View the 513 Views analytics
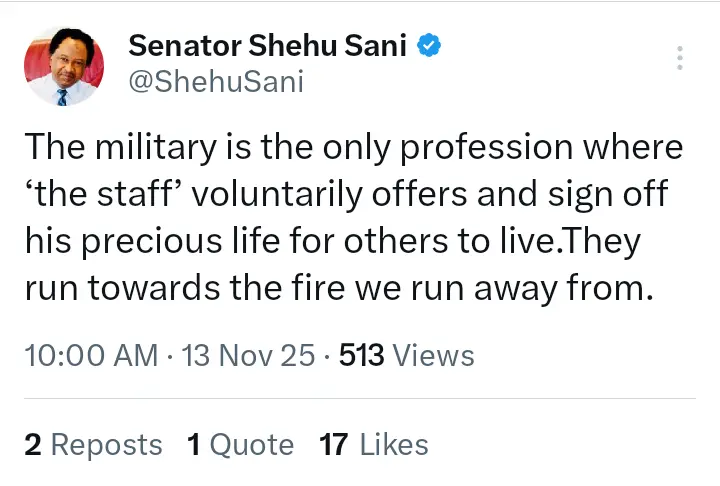Image resolution: width=720 pixels, height=486 pixels. [406, 355]
